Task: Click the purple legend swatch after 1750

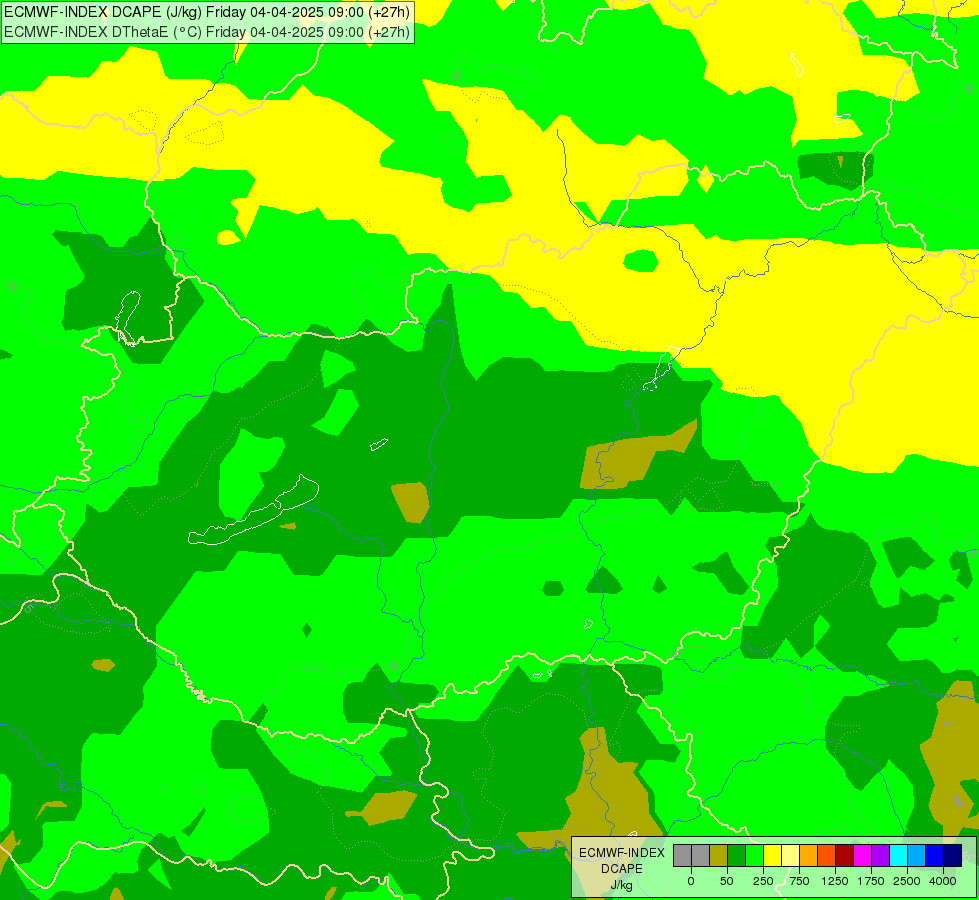Action: coord(880,856)
